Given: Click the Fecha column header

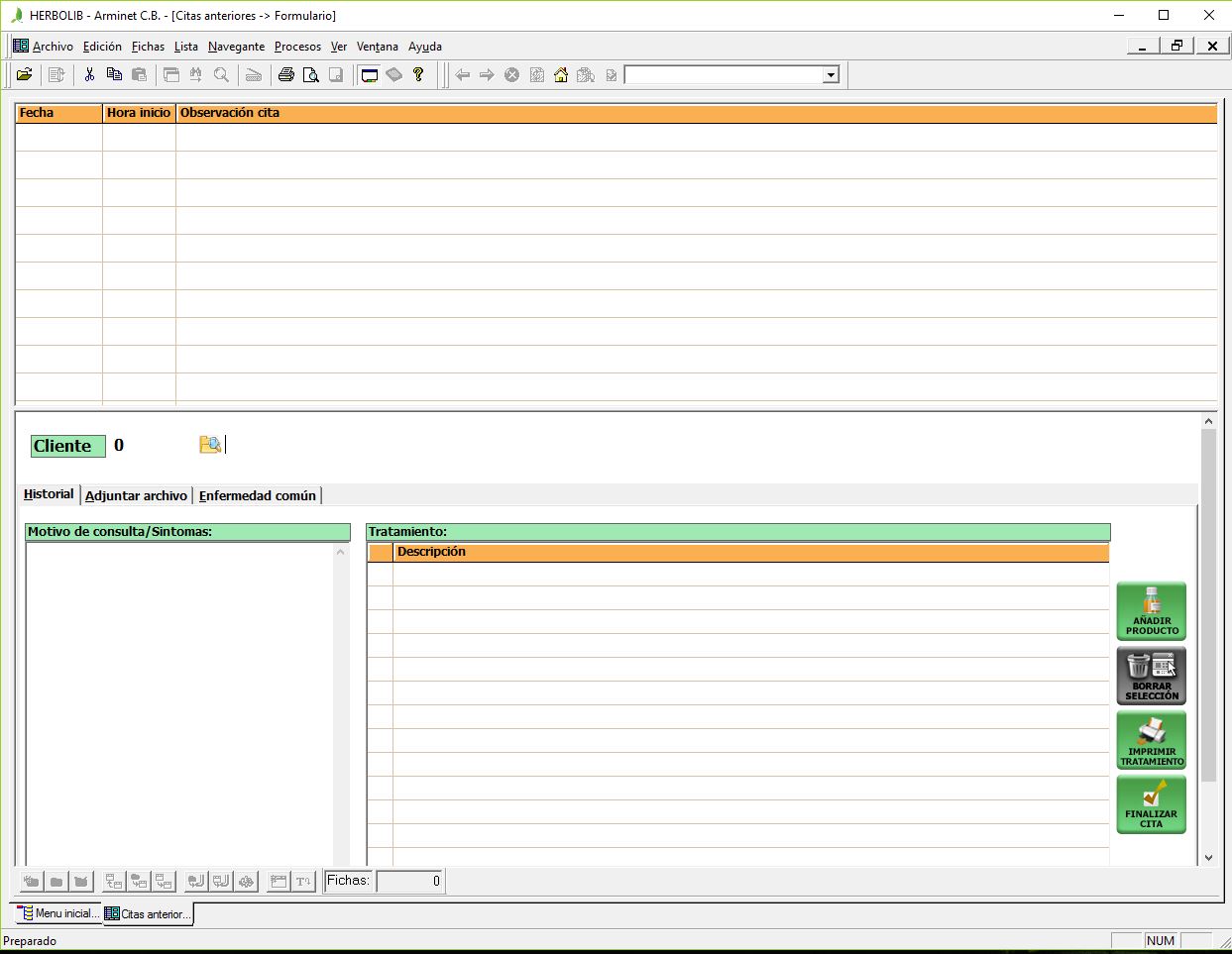Looking at the screenshot, I should pos(58,113).
